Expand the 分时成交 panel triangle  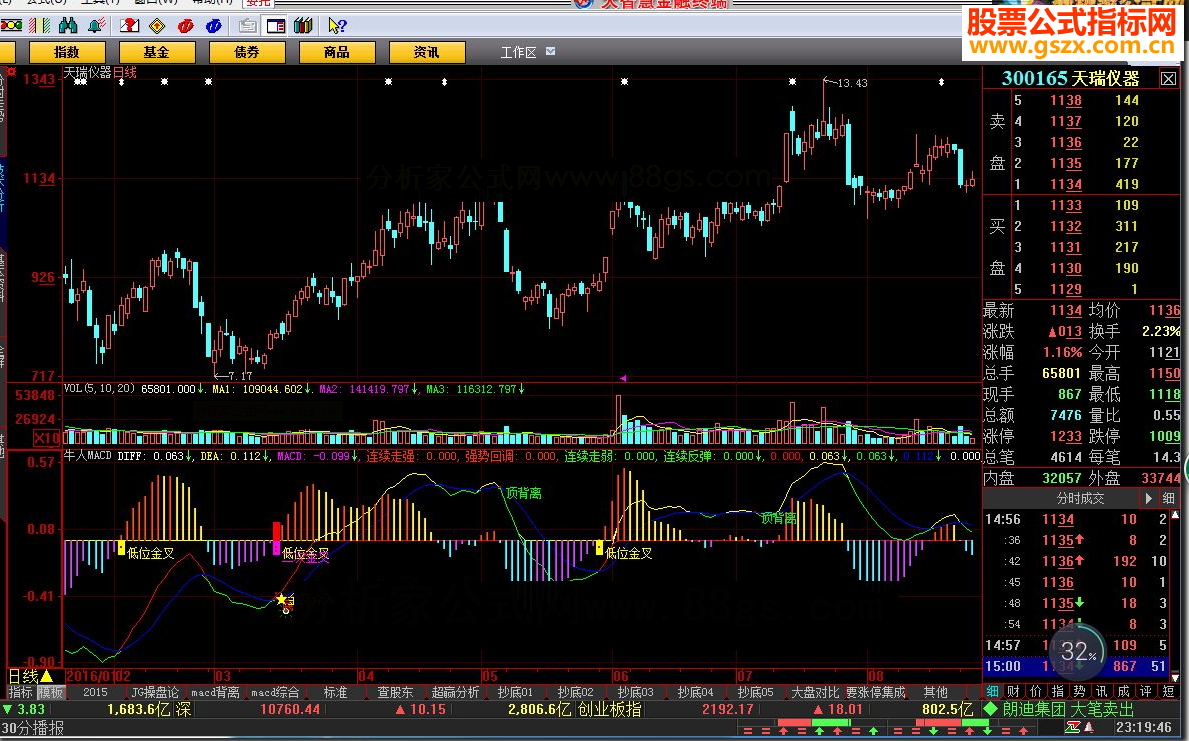click(1148, 498)
